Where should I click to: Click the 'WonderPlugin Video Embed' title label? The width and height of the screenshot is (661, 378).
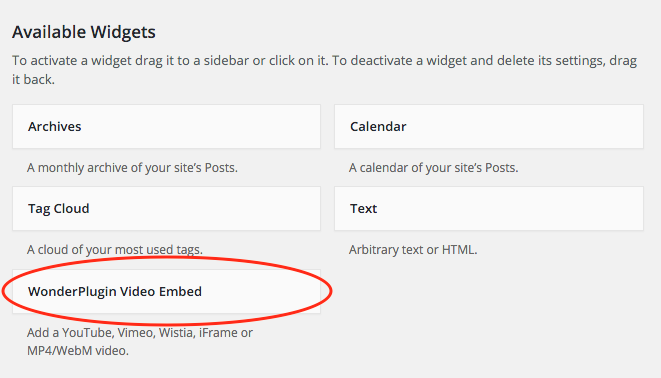pos(115,292)
